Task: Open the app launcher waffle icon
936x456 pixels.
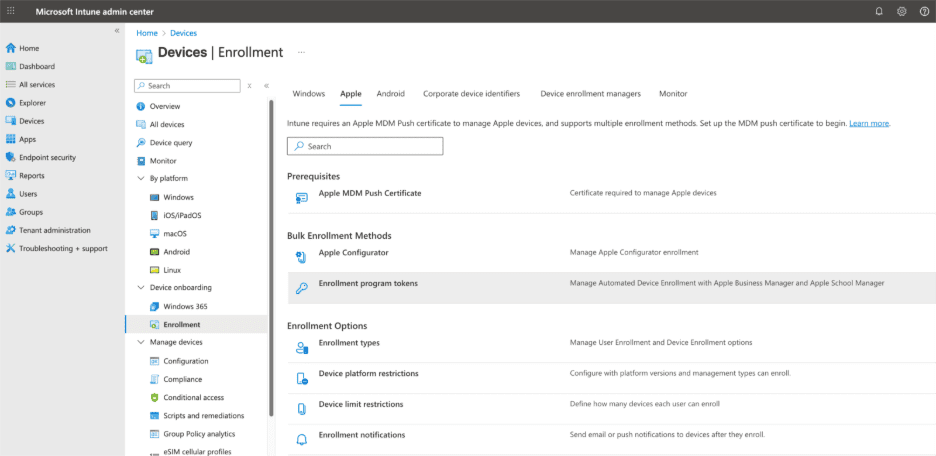Action: (11, 11)
